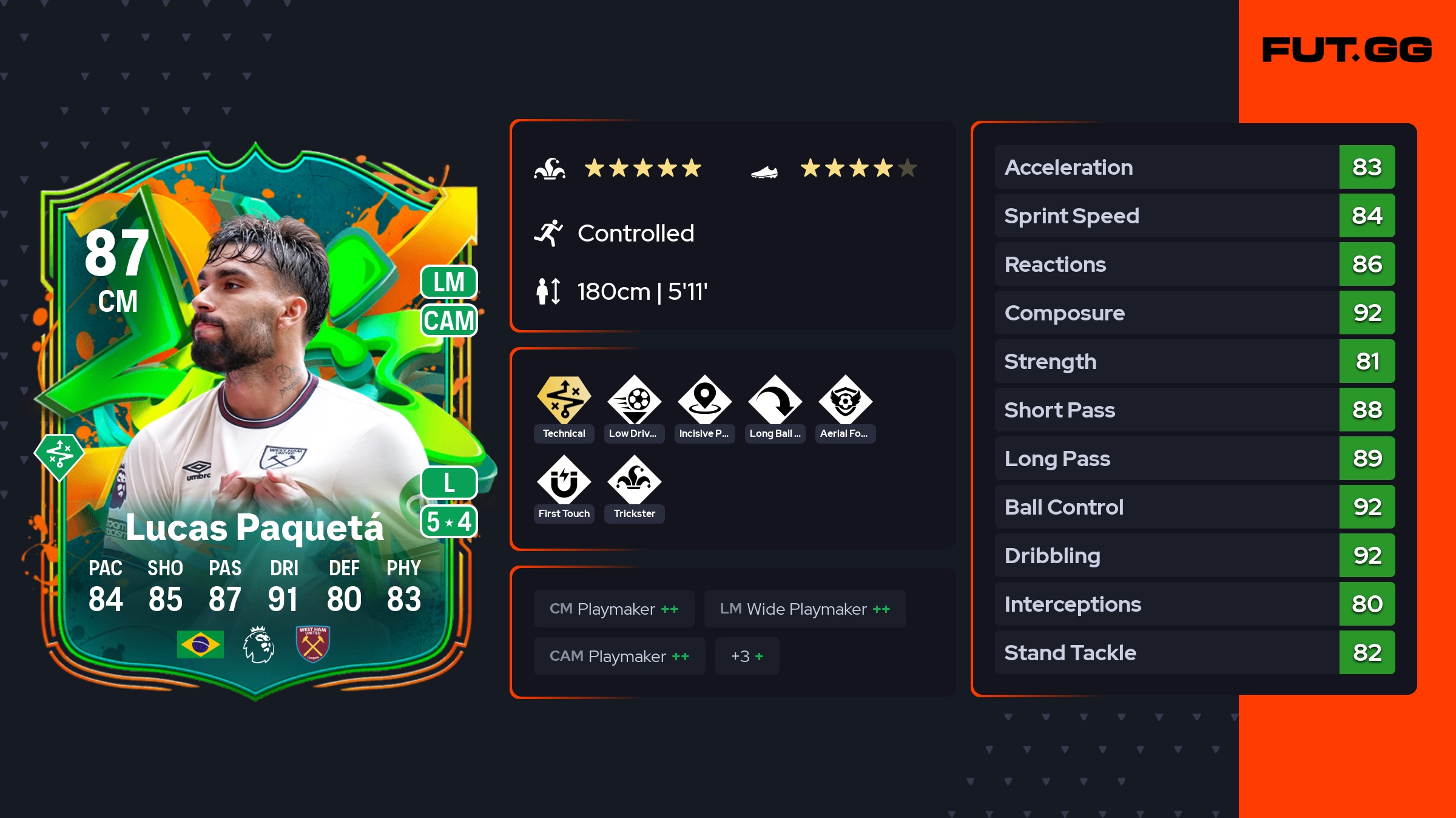The height and width of the screenshot is (818, 1456).
Task: Click the Premier League logo on card
Action: click(258, 644)
